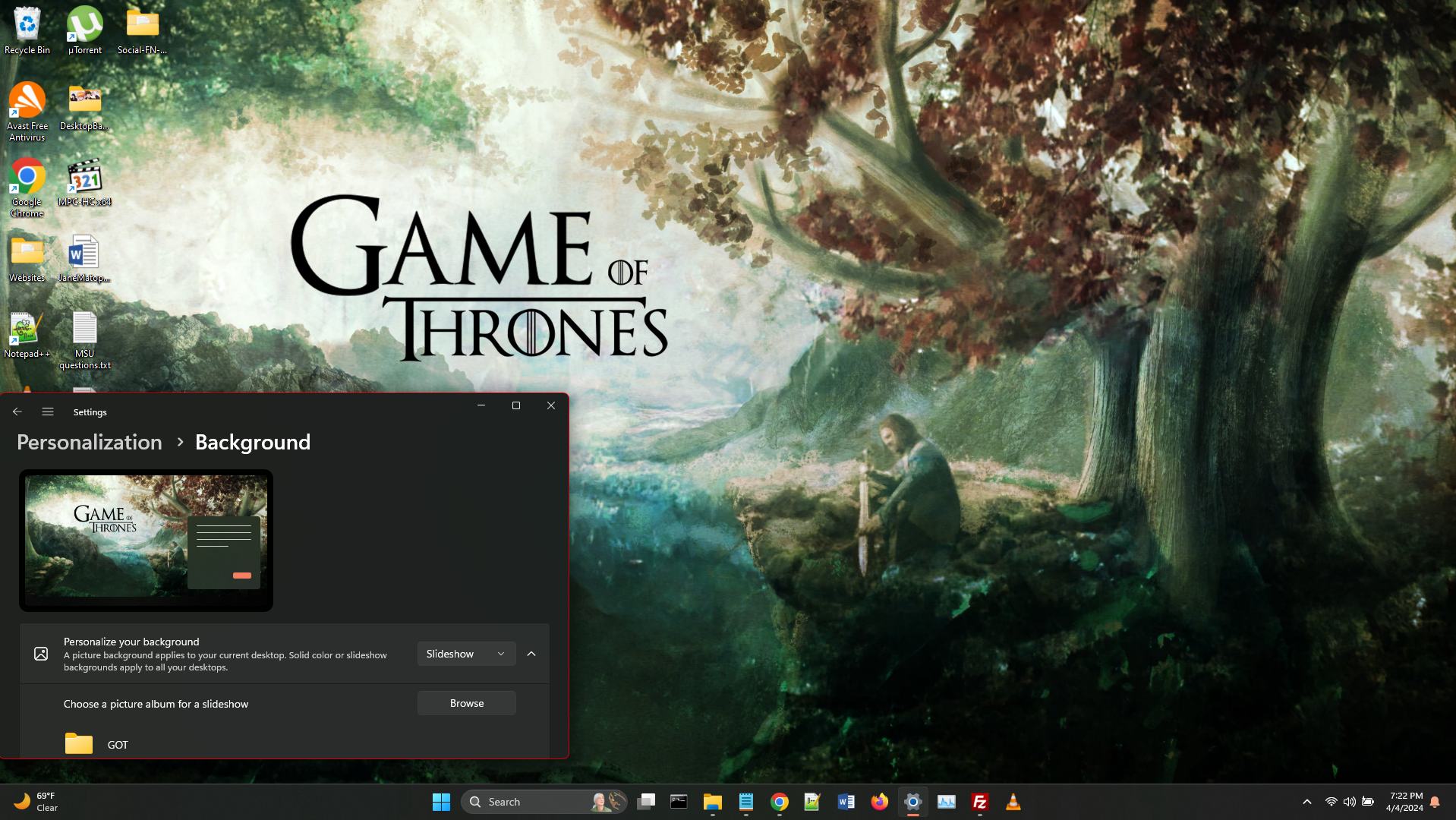
Task: Select the Websites folder on desktop
Action: pyautogui.click(x=27, y=259)
